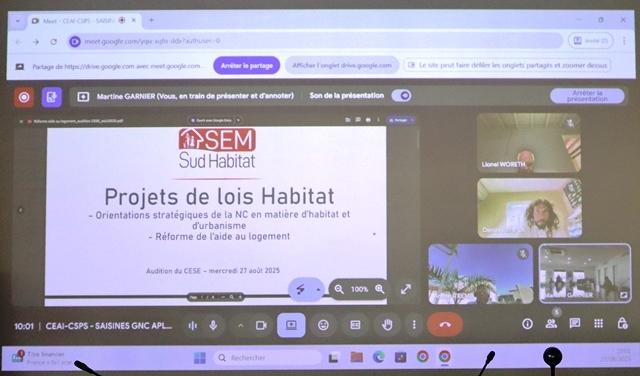Select the palm tree participant tile
The width and height of the screenshot is (640, 376).
click(x=480, y=274)
